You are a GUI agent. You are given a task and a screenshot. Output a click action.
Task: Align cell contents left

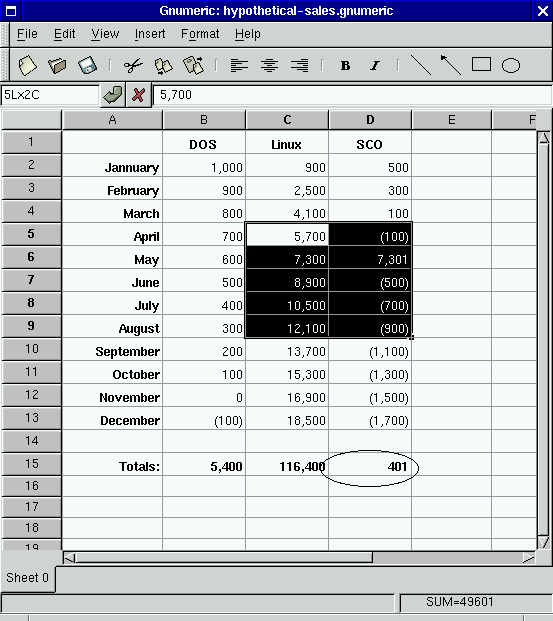(x=239, y=65)
